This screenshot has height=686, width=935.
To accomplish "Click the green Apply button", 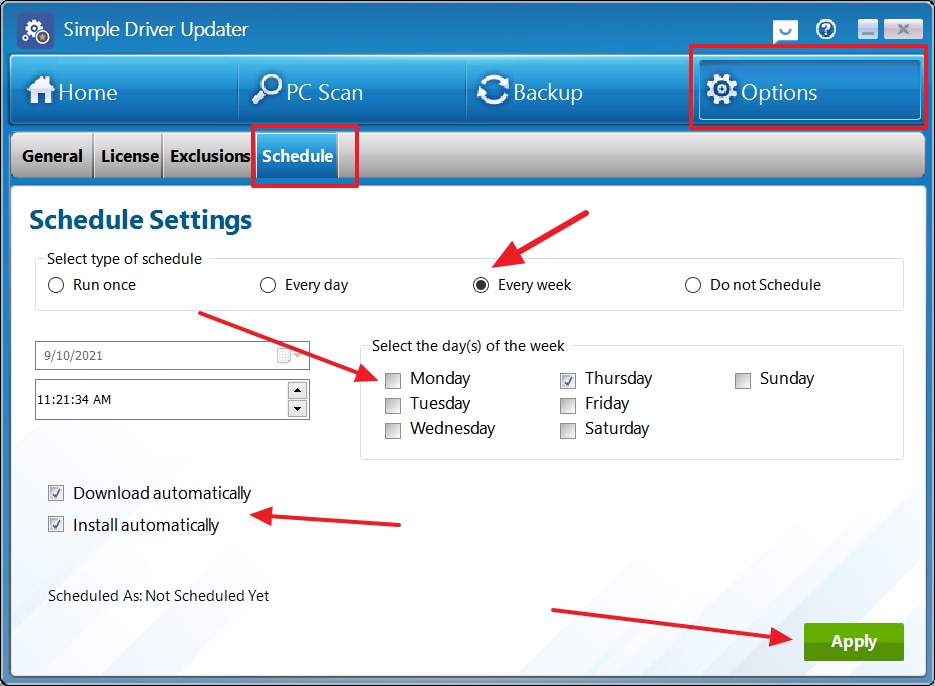I will (853, 641).
